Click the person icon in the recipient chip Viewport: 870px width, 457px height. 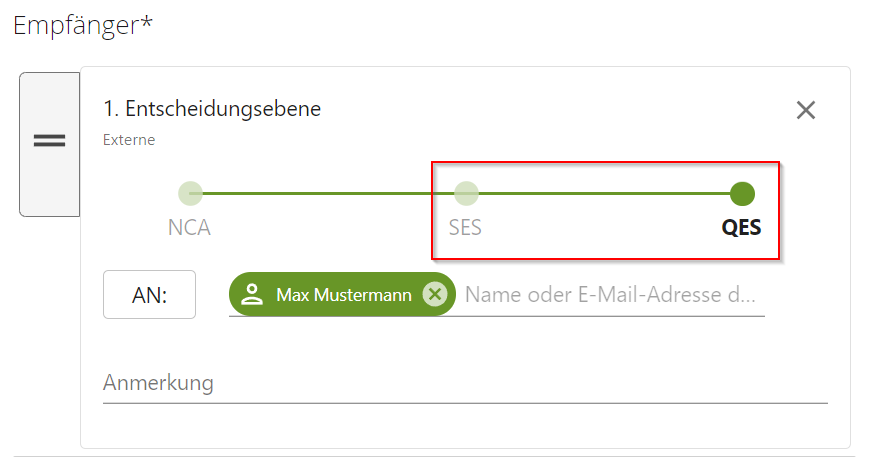252,294
